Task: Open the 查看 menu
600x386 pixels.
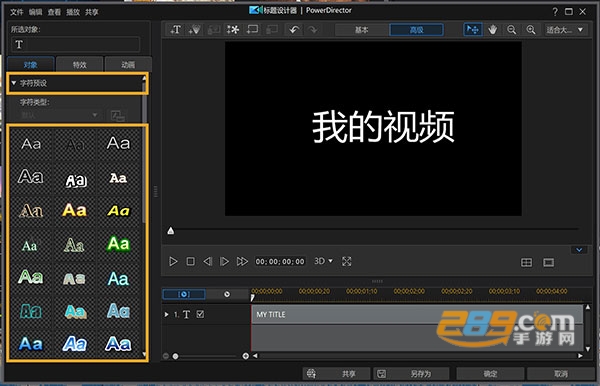Action: click(x=54, y=12)
